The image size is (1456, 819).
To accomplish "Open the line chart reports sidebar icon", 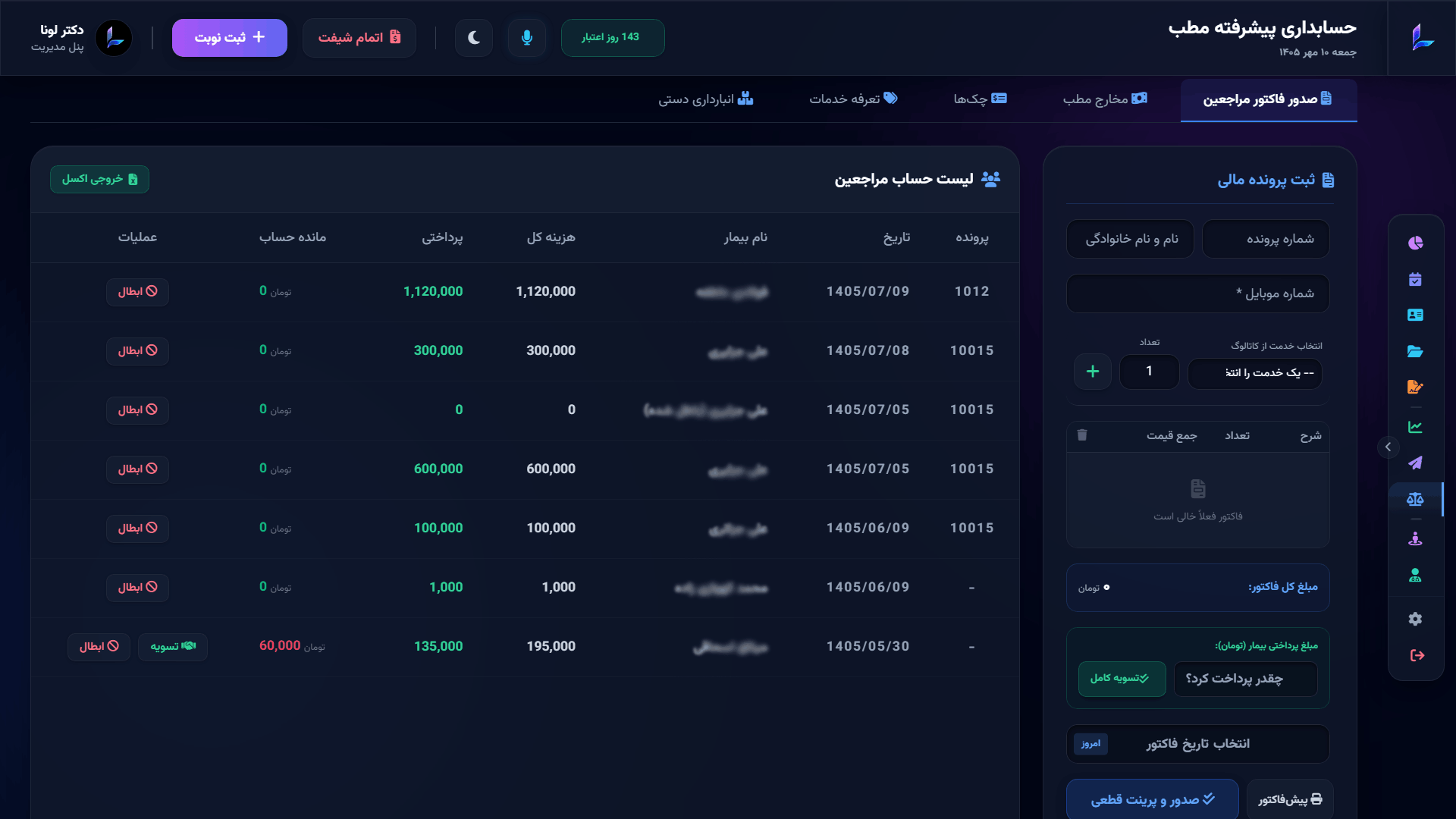I will point(1415,427).
